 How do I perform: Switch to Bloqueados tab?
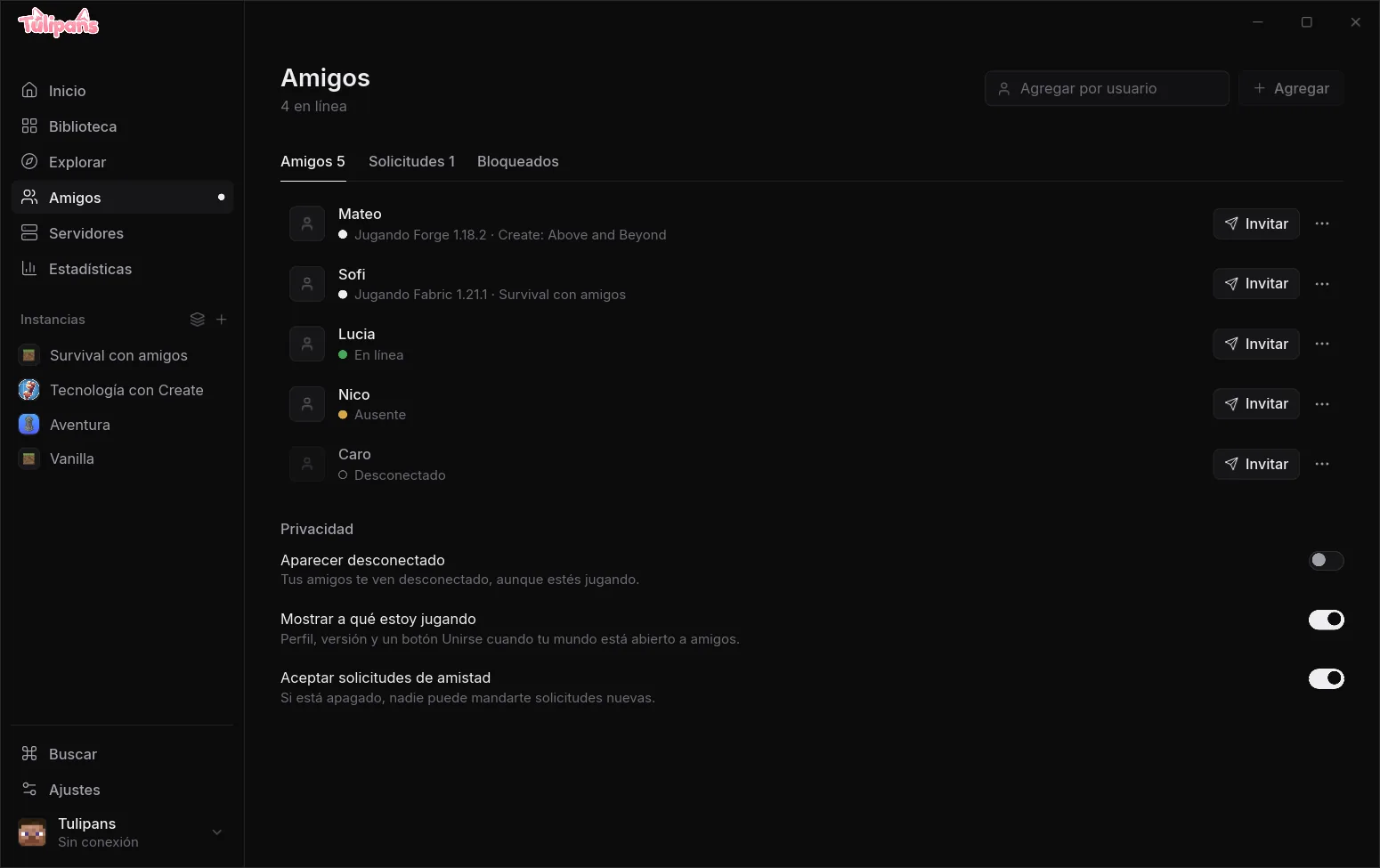point(518,161)
